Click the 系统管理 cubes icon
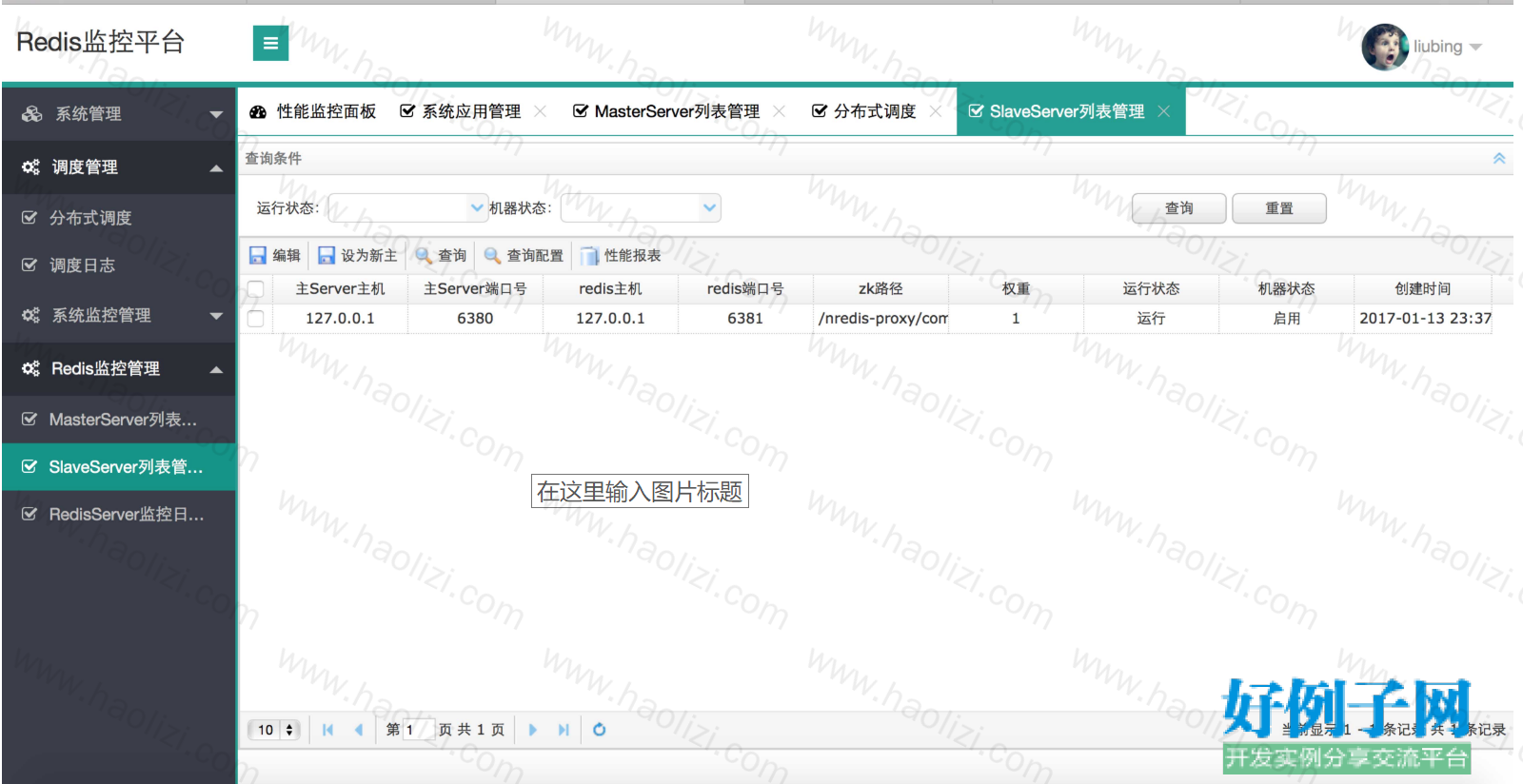Screen dimensions: 1523x784 click(x=31, y=114)
